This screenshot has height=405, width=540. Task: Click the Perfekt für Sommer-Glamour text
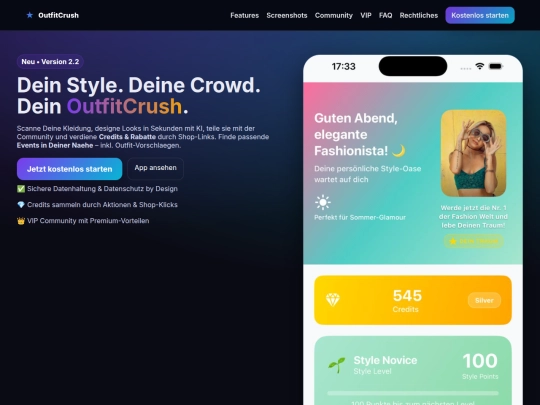pos(360,217)
